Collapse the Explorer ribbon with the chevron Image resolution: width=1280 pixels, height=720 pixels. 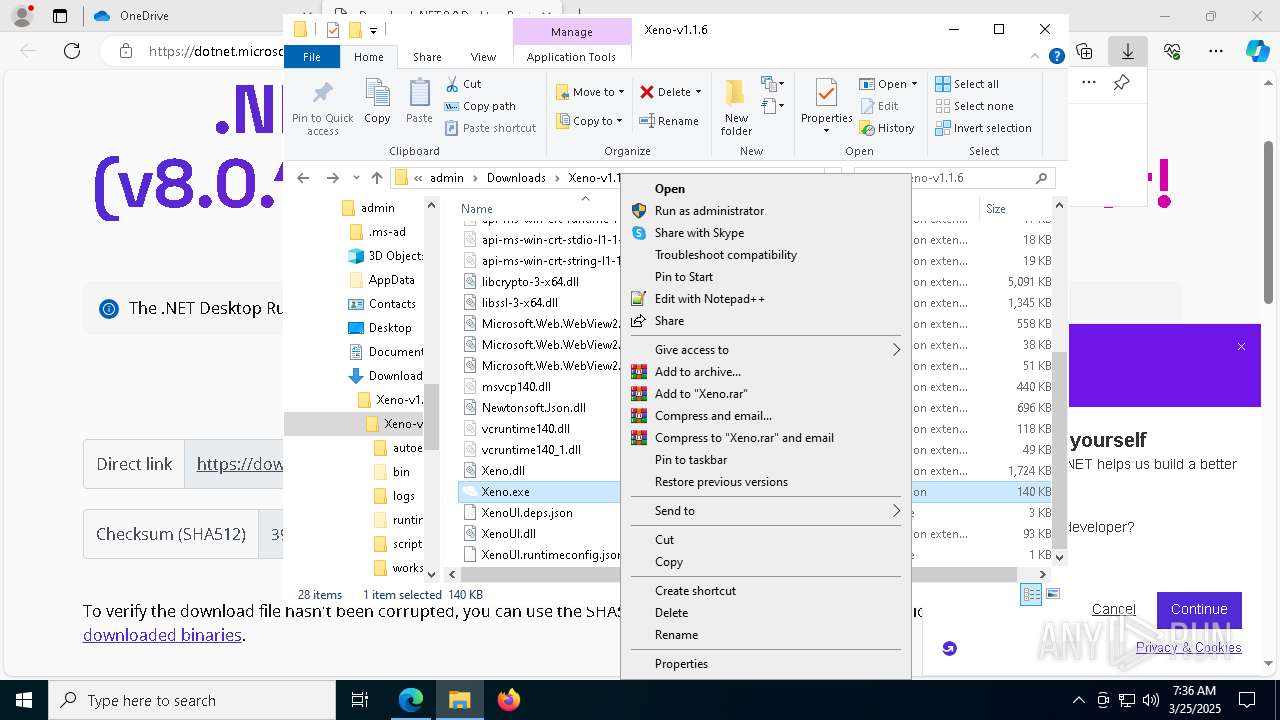point(1036,57)
